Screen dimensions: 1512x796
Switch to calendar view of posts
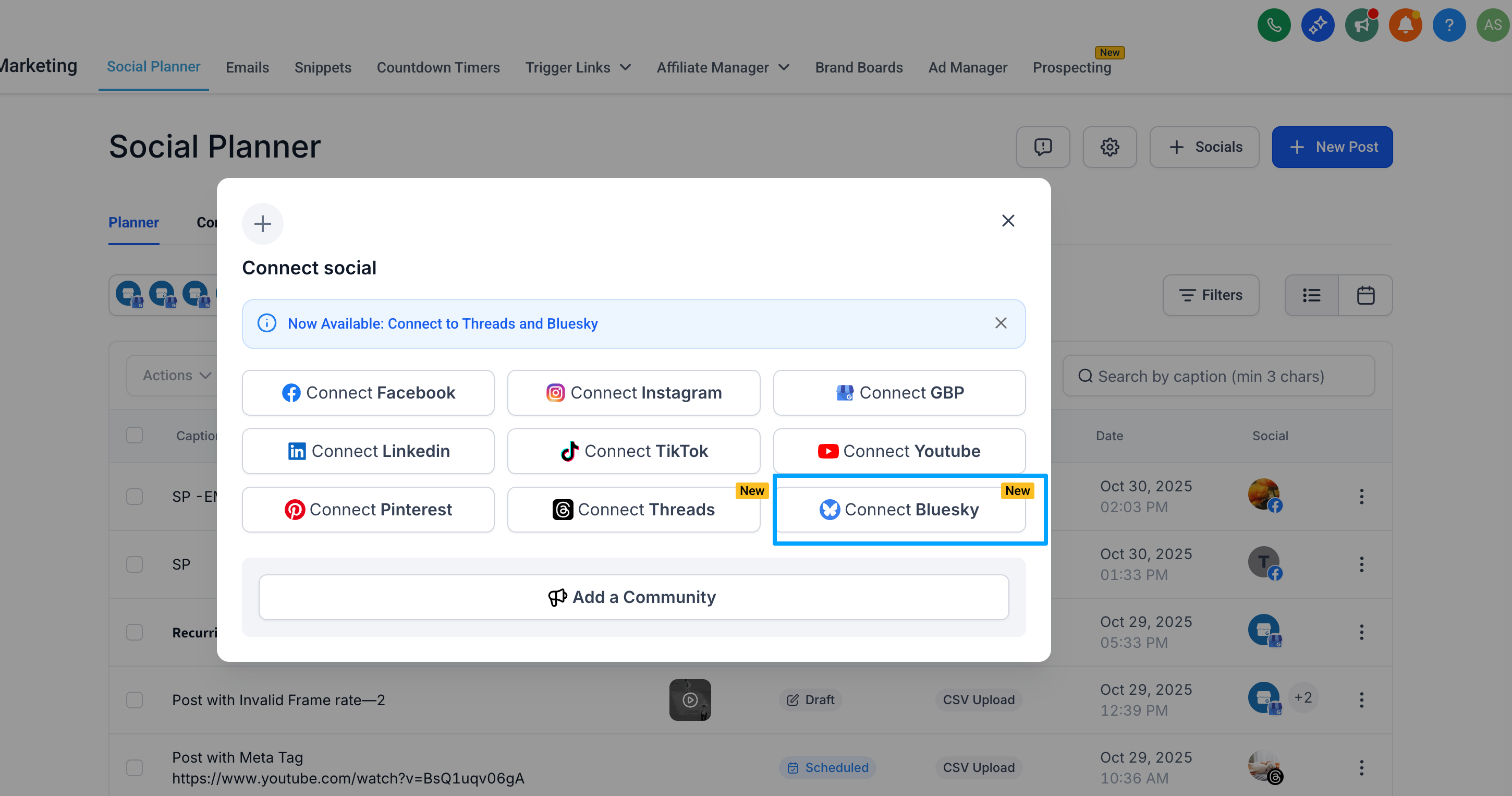1366,295
